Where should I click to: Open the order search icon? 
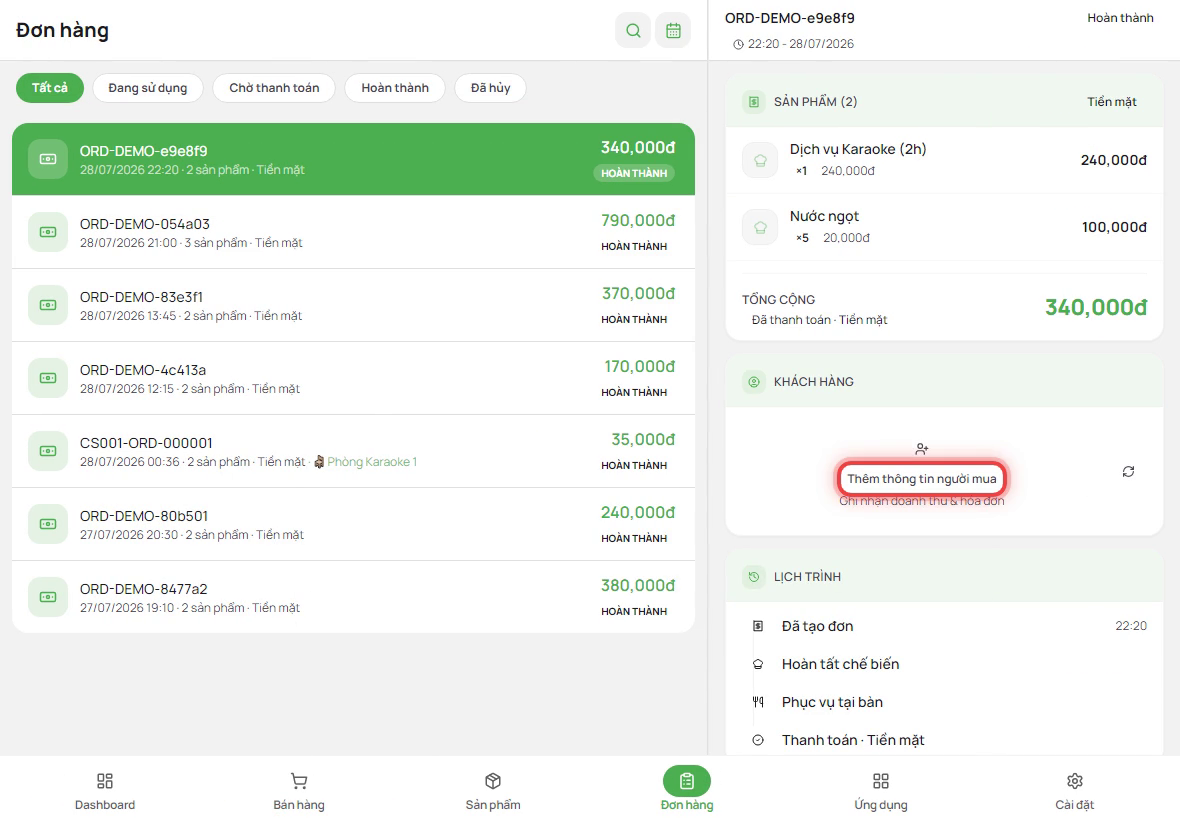pos(633,30)
